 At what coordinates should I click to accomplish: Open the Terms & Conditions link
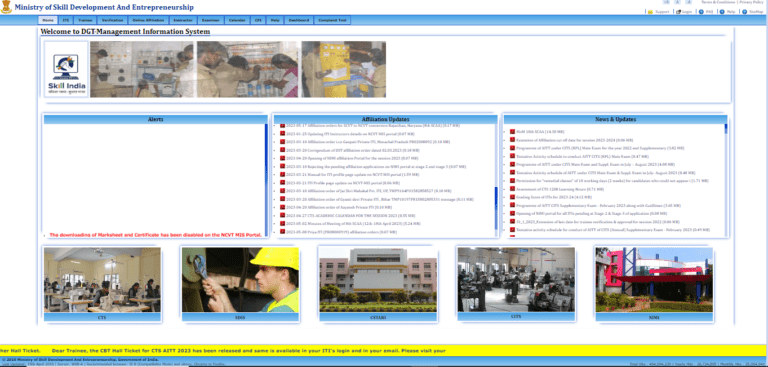[x=719, y=2]
